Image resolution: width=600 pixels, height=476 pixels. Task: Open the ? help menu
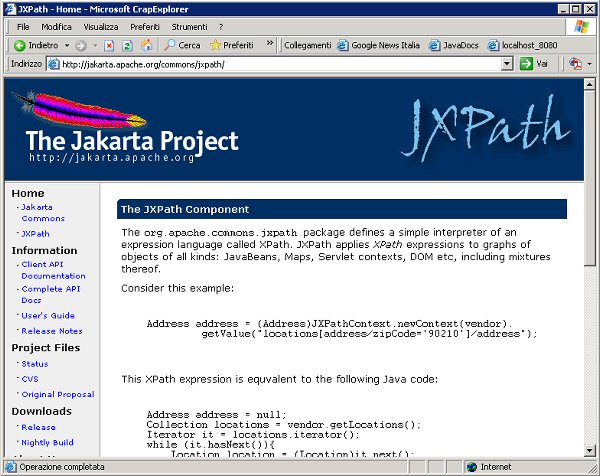pyautogui.click(x=221, y=27)
